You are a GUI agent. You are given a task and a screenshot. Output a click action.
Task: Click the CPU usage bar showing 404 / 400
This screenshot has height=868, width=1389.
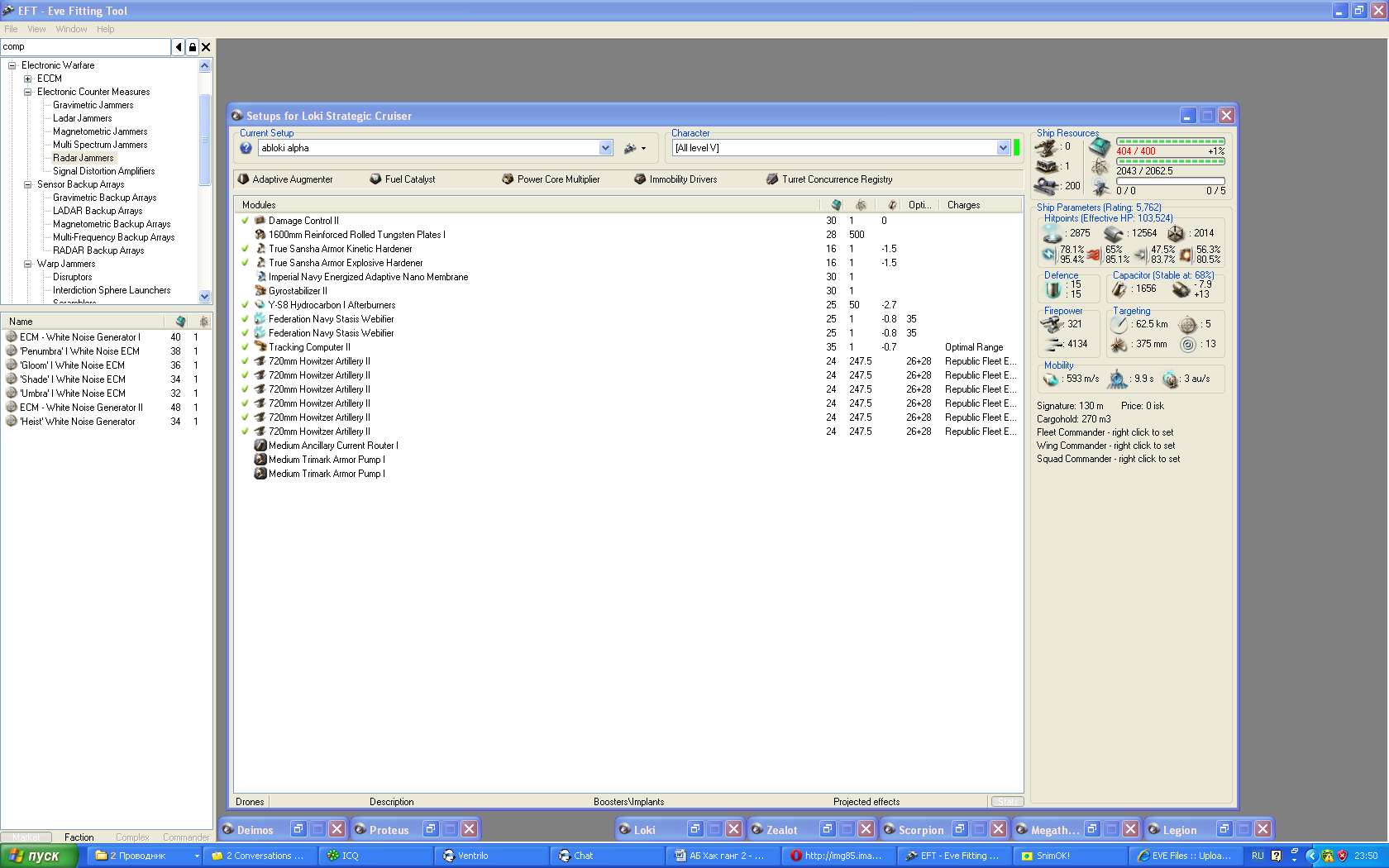coord(1171,142)
